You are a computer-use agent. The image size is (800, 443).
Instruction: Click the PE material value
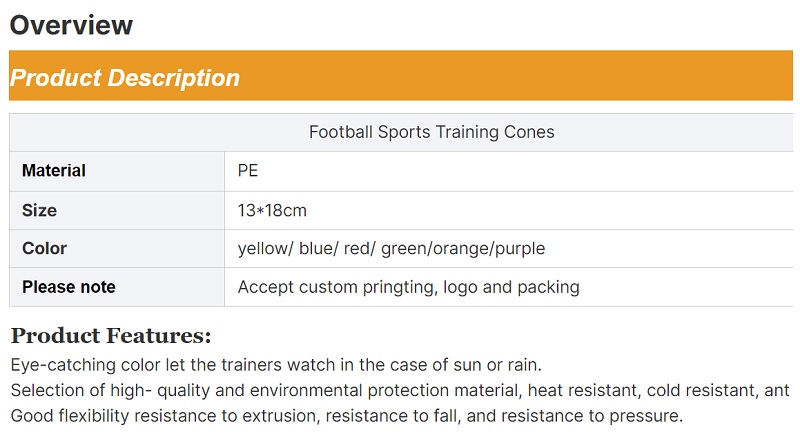click(x=248, y=170)
